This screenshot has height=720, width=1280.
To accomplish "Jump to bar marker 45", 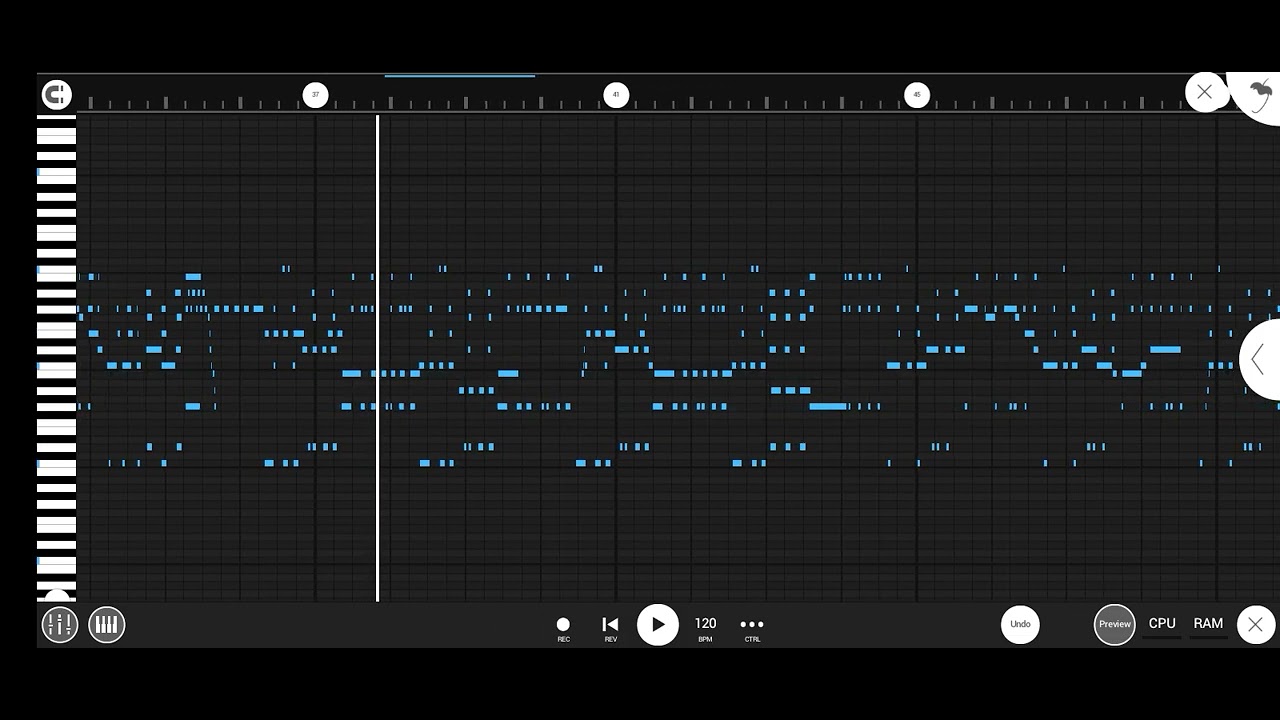I will (x=917, y=95).
